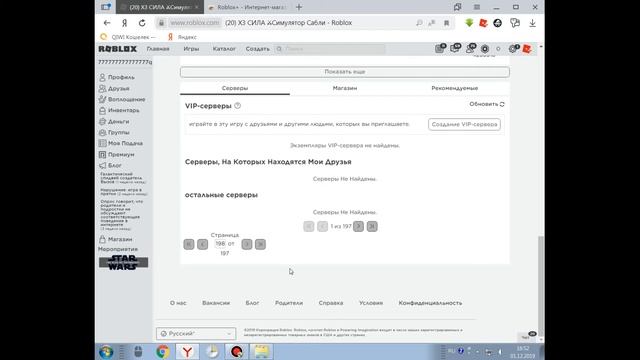Switch to the Roblox+ browser tab

tap(247, 7)
